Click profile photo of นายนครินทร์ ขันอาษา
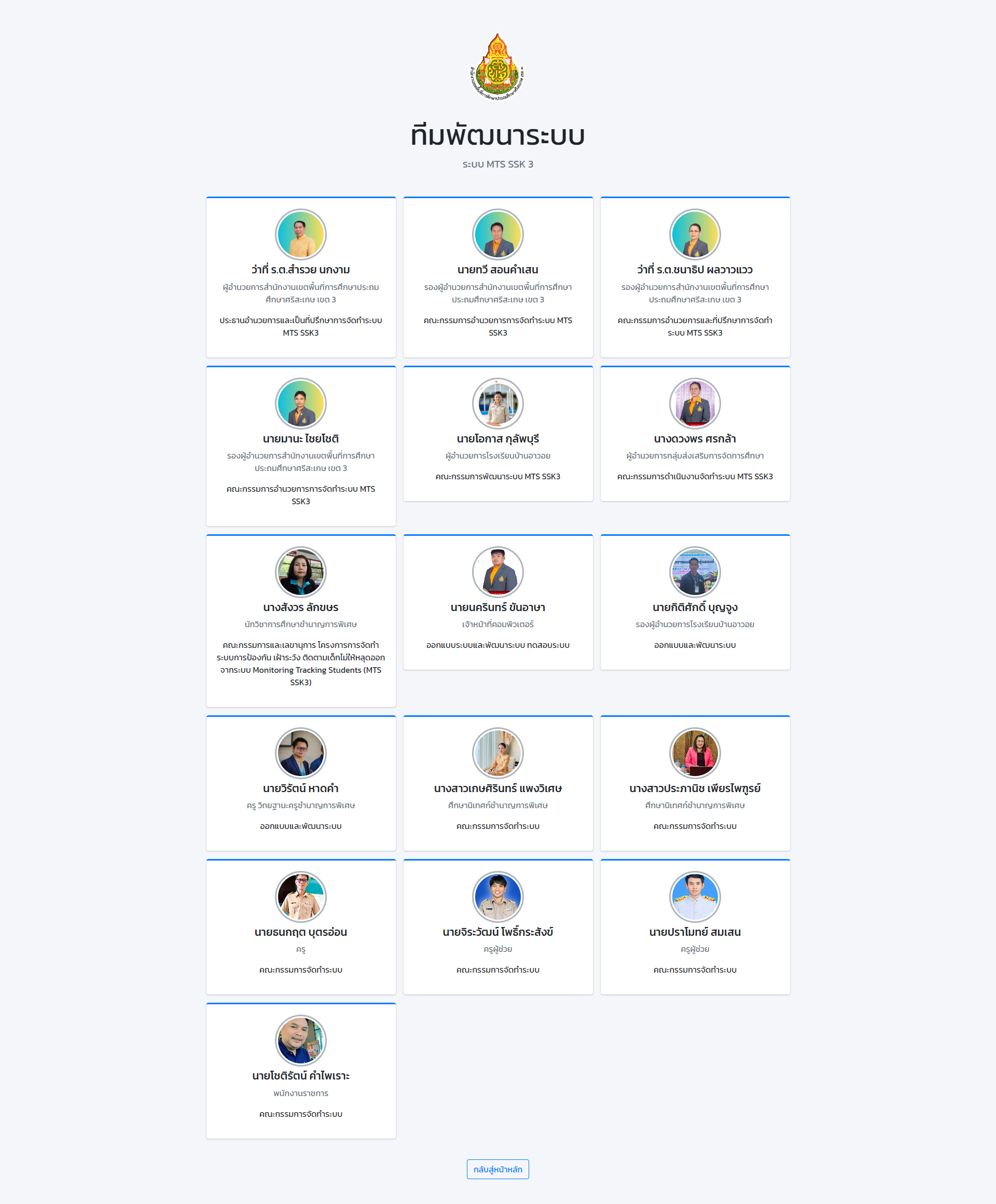 (x=497, y=572)
